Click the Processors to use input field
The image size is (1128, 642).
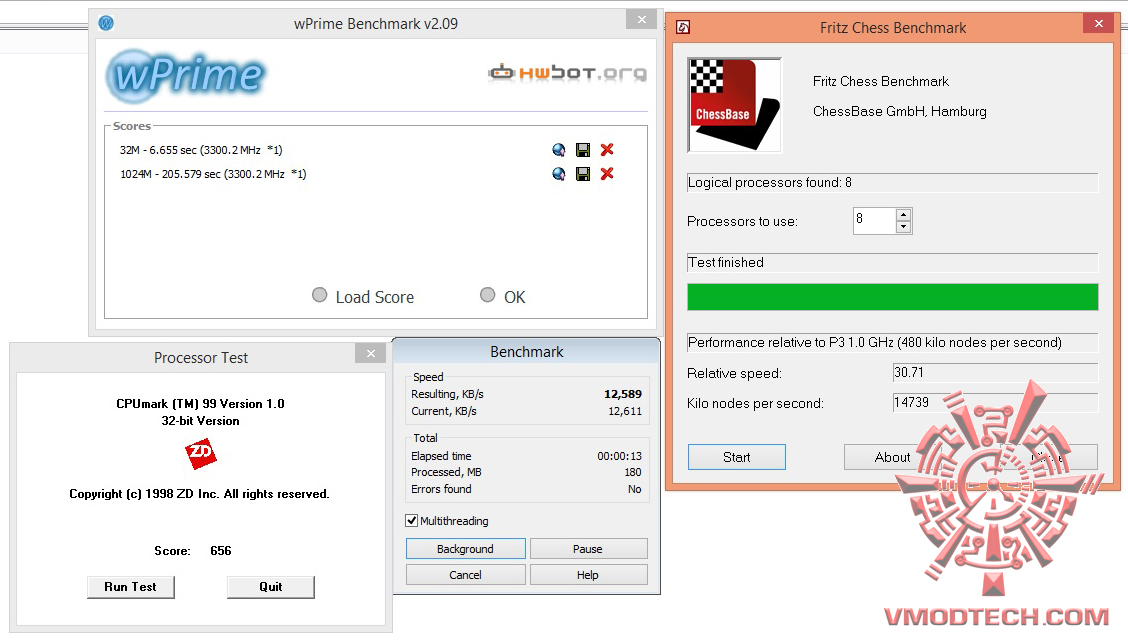pos(875,221)
